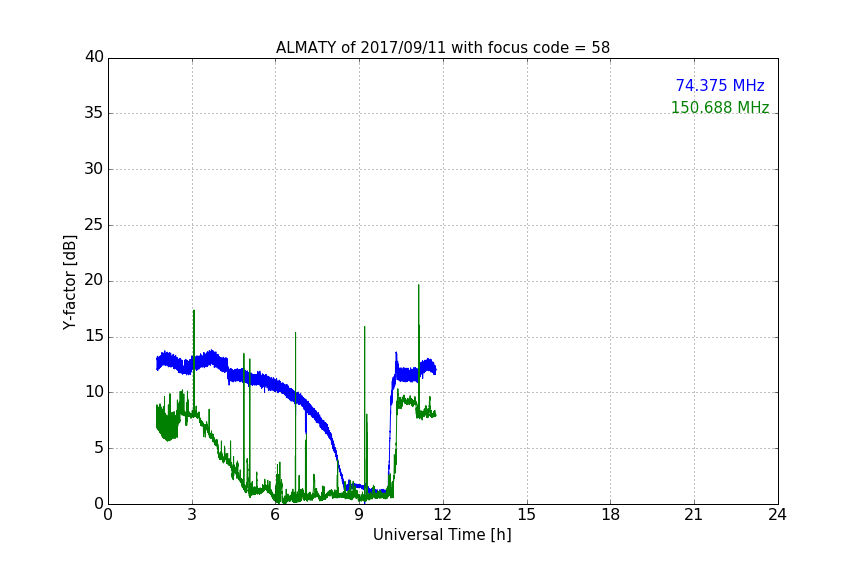Viewport: 864px width, 576px height.
Task: Click the x-axis tick label '18'
Action: (x=610, y=515)
